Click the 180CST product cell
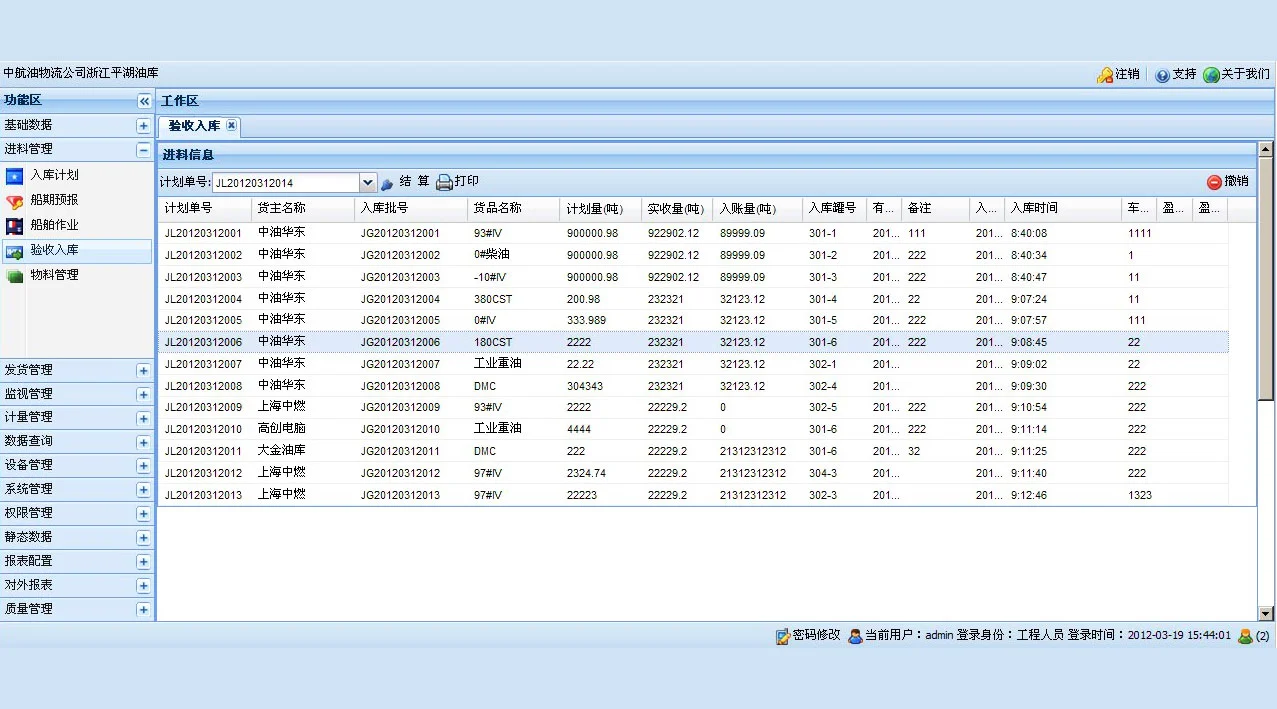The width and height of the screenshot is (1277, 709). (x=493, y=342)
